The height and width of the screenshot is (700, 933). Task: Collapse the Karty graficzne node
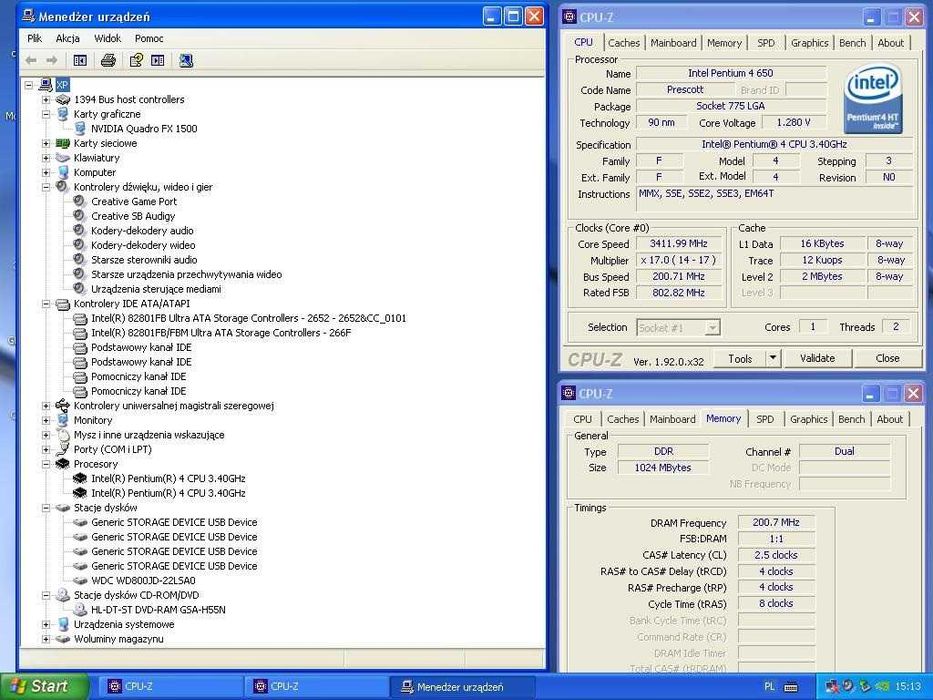(x=46, y=114)
